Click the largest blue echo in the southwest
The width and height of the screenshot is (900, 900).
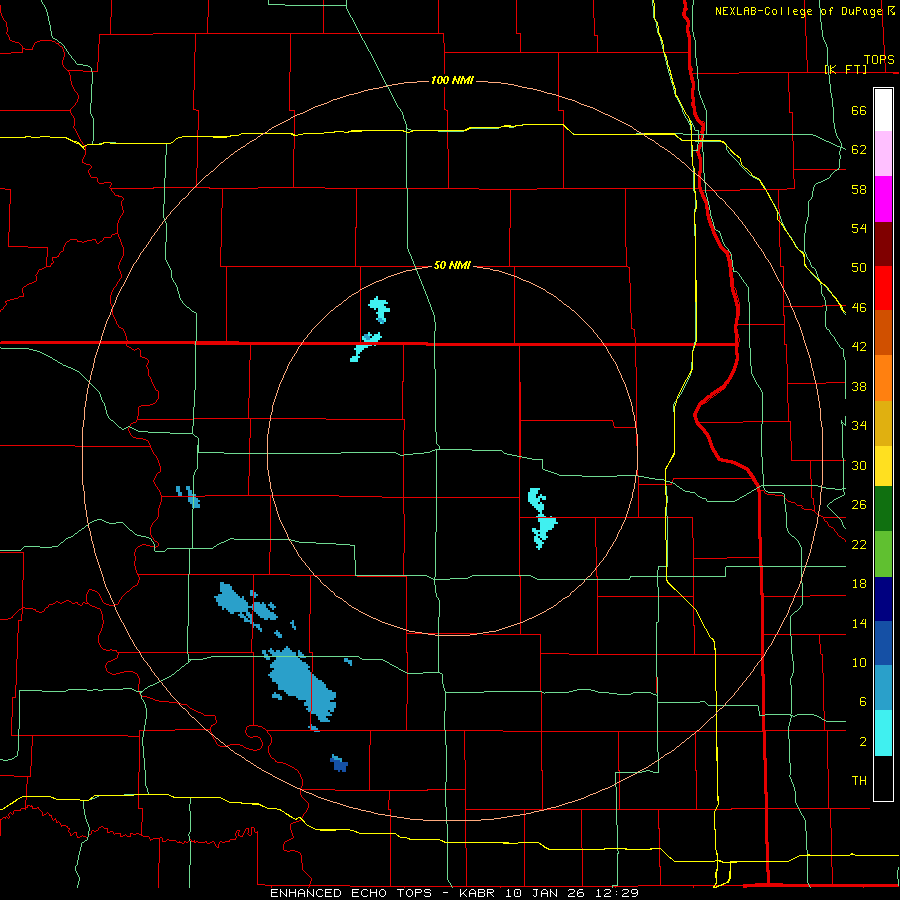tap(301, 683)
